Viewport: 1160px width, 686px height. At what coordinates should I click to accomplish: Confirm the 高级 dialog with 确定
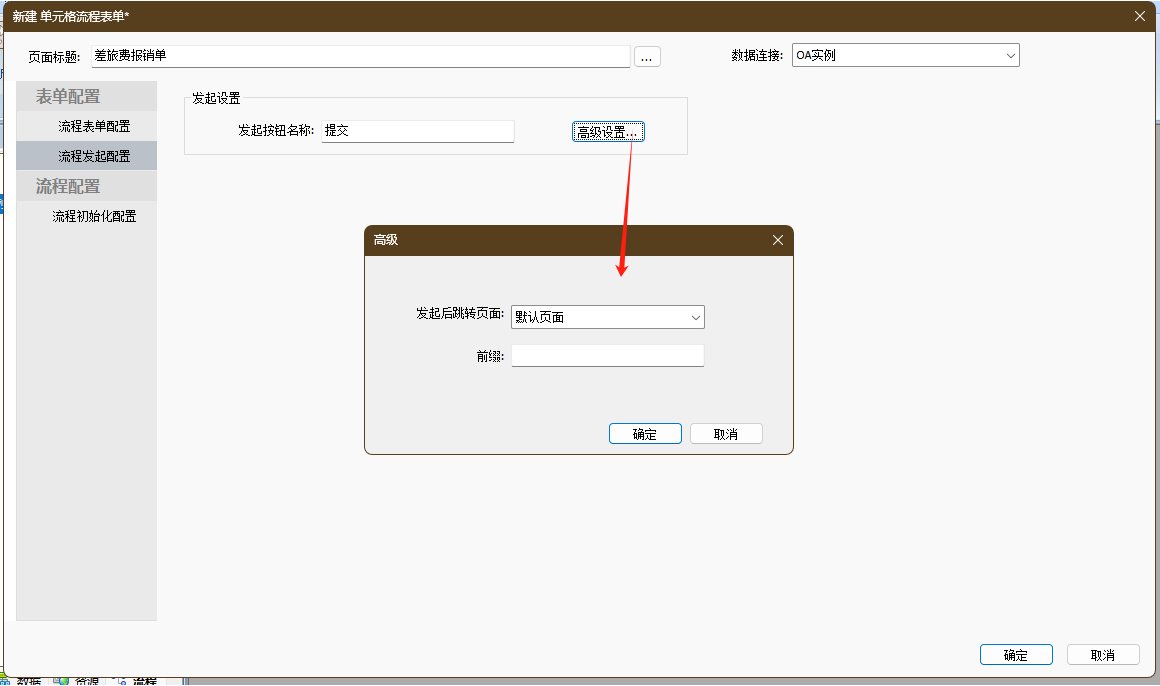[x=645, y=434]
